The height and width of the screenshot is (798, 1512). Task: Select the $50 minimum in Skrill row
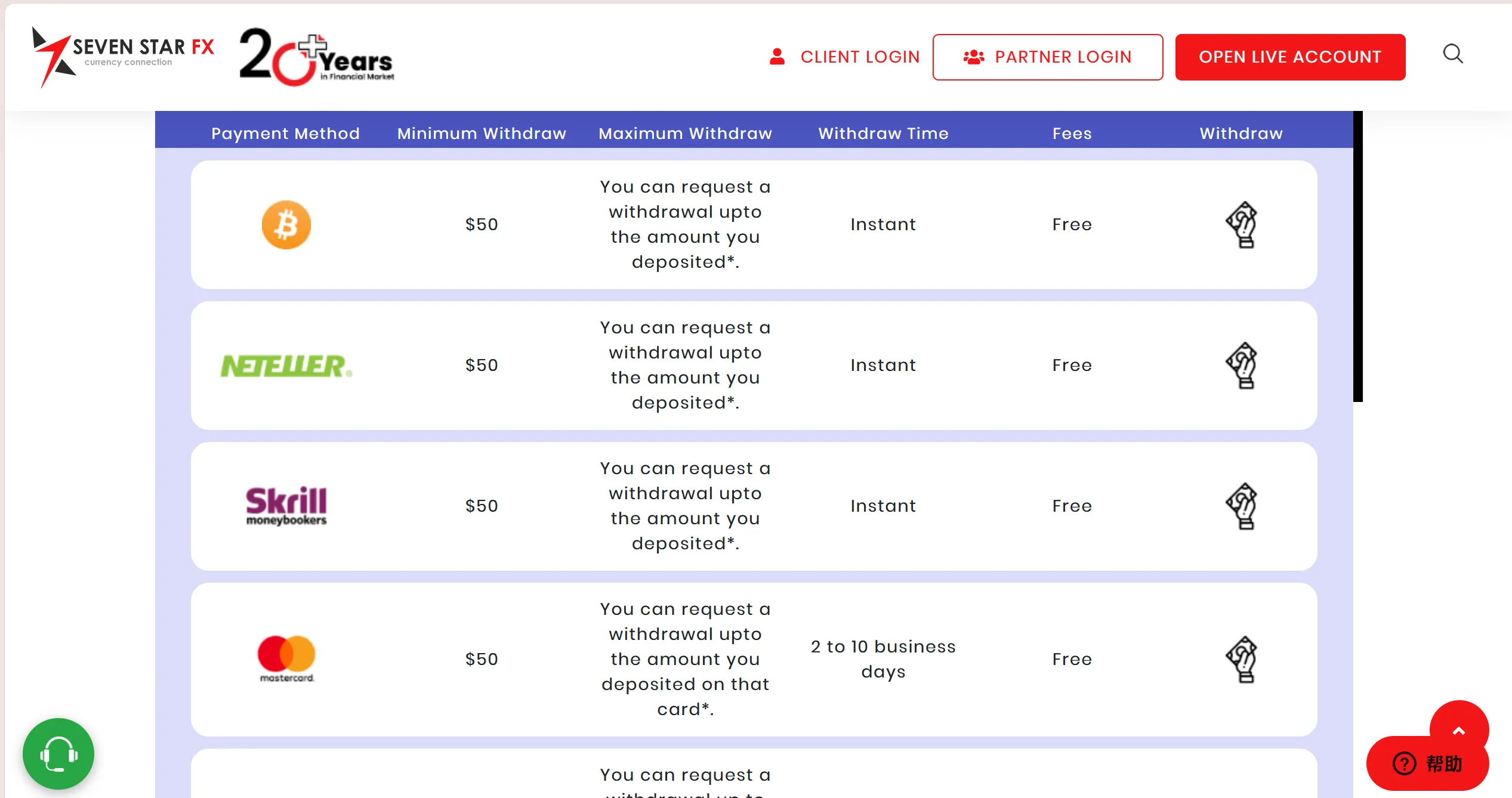tap(482, 506)
